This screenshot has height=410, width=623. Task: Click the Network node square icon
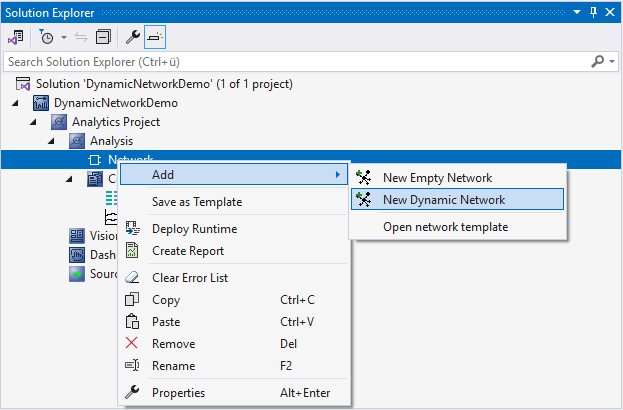coord(95,160)
